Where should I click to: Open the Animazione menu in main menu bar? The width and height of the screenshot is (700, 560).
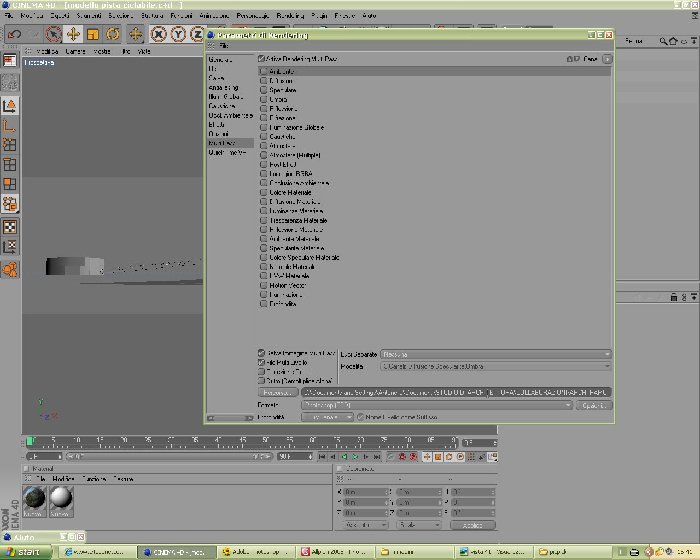click(x=214, y=16)
